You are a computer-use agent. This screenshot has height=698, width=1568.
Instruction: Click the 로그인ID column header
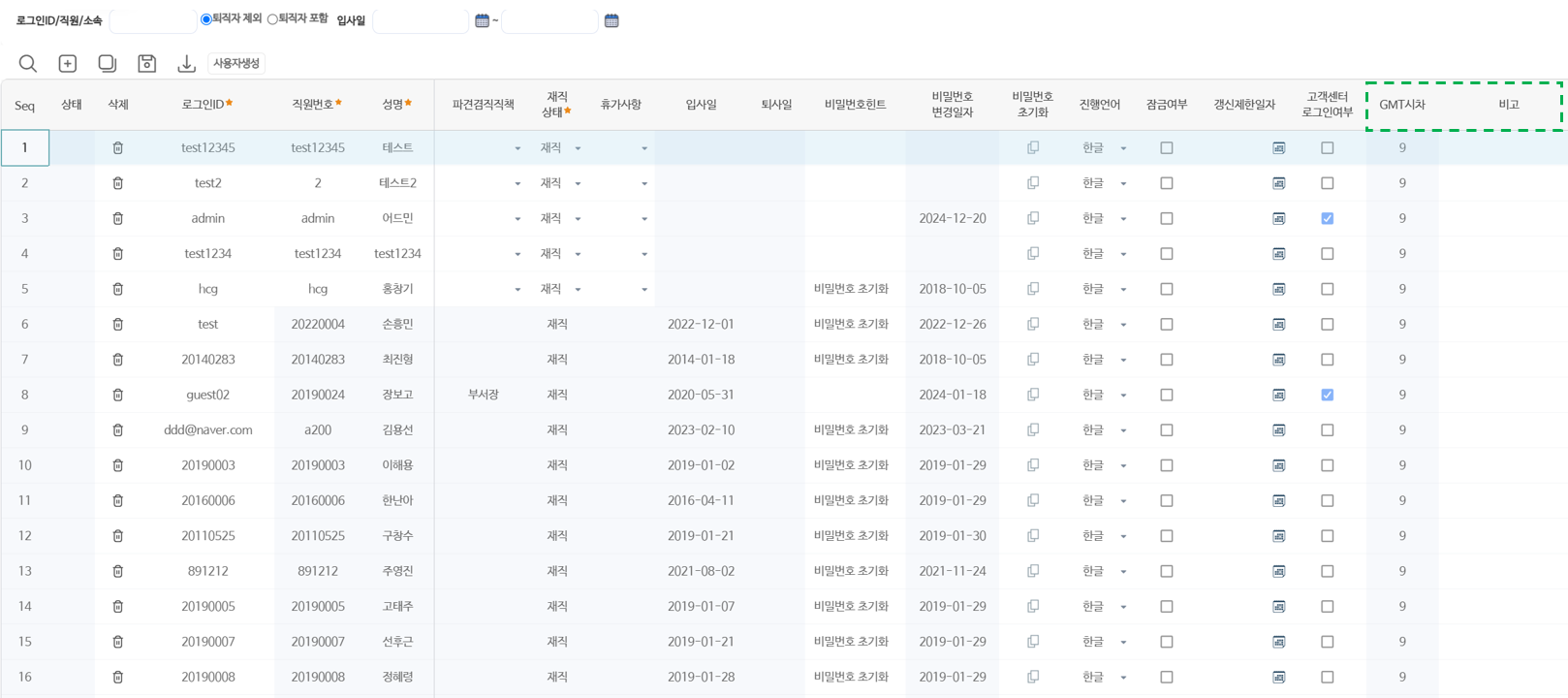point(207,105)
